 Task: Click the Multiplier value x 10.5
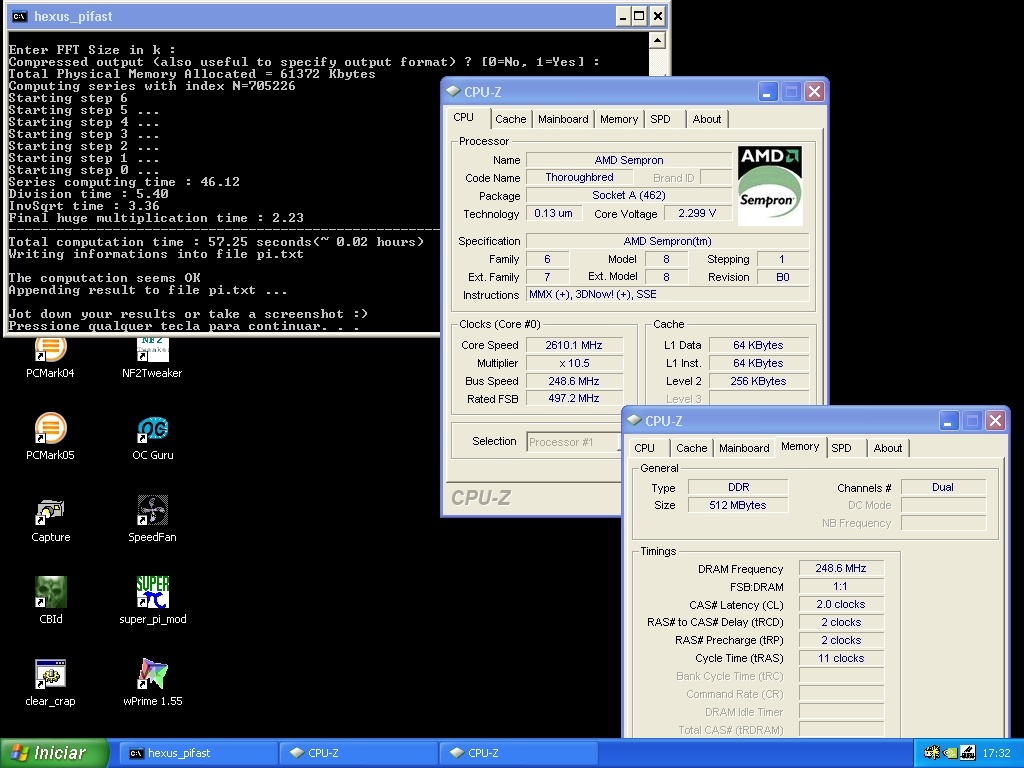(574, 363)
